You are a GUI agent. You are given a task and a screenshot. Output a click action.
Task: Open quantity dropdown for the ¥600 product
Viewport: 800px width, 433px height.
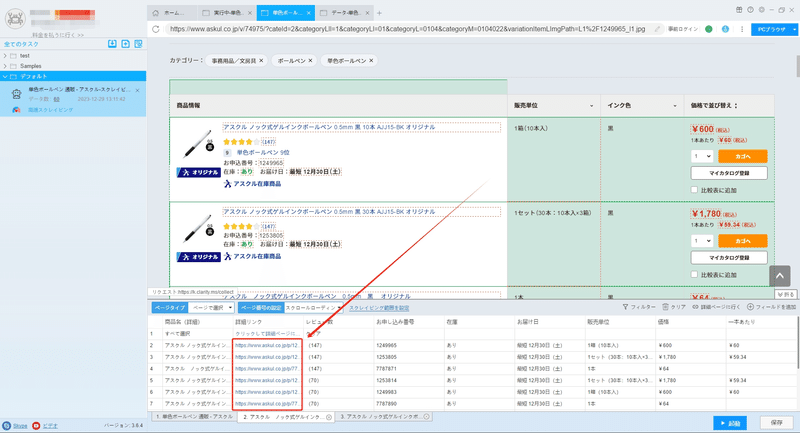[x=702, y=156]
